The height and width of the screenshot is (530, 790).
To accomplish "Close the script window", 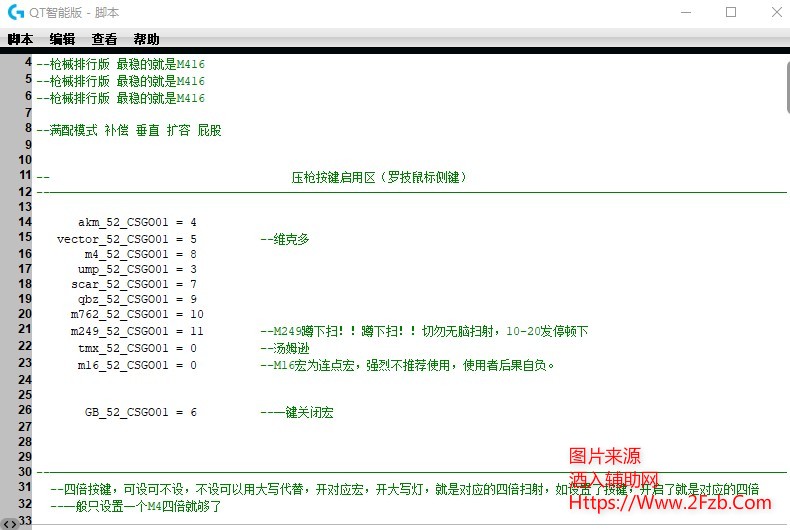I will [776, 12].
